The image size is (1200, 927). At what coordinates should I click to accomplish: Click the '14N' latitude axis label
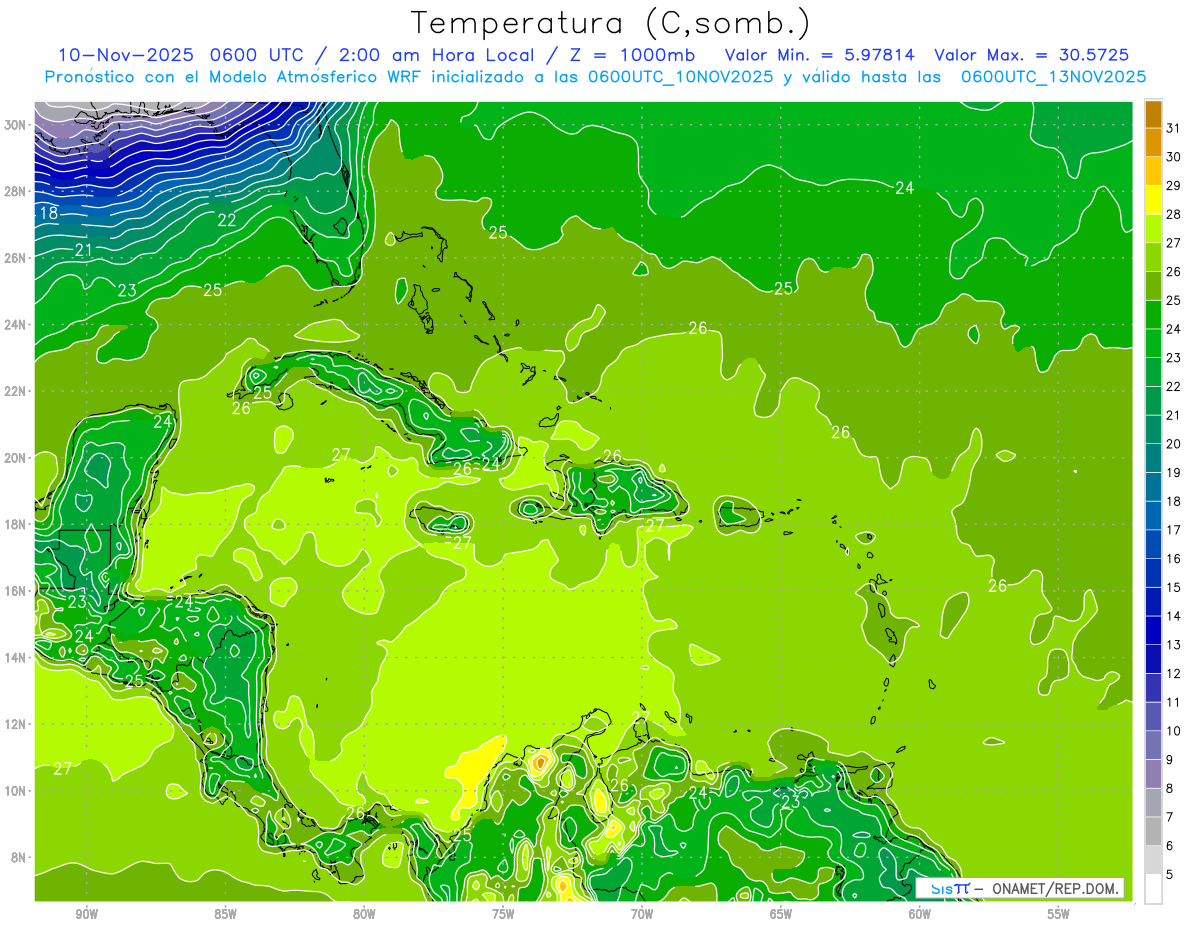(16, 658)
